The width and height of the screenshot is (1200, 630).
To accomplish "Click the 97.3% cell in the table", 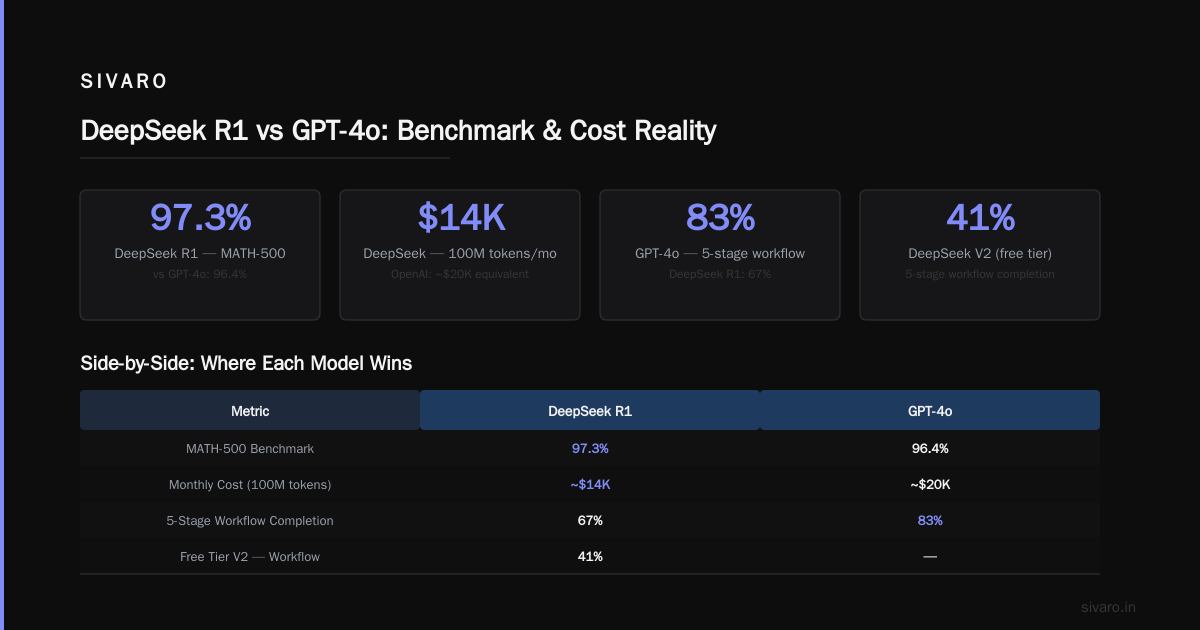I will point(590,448).
